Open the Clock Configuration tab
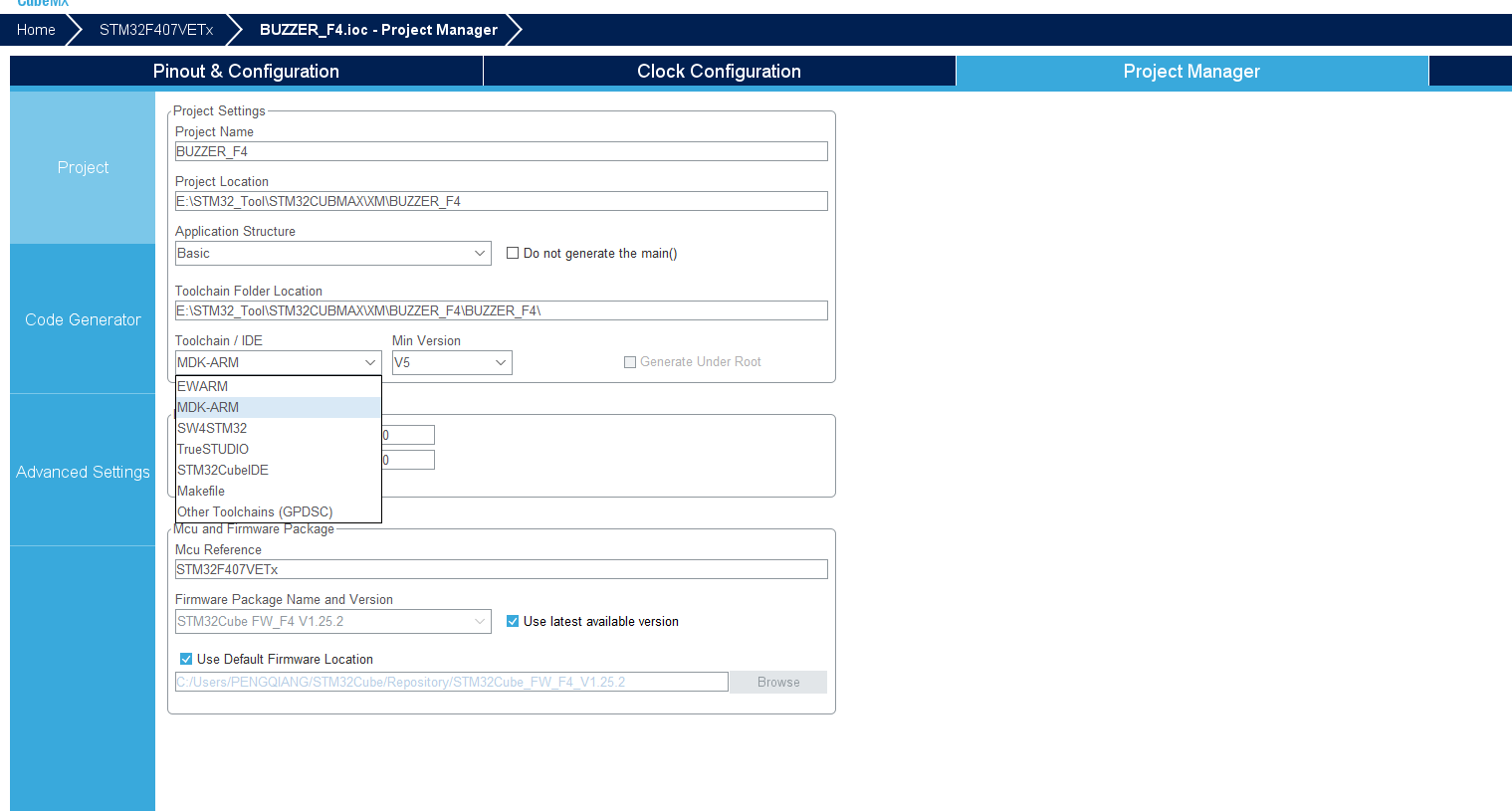Image resolution: width=1512 pixels, height=811 pixels. click(719, 72)
